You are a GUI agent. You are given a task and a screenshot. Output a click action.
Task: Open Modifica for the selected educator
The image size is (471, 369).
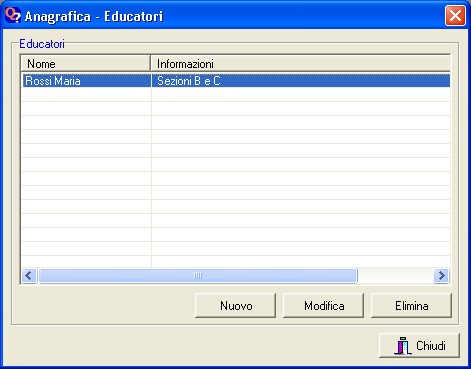click(323, 305)
